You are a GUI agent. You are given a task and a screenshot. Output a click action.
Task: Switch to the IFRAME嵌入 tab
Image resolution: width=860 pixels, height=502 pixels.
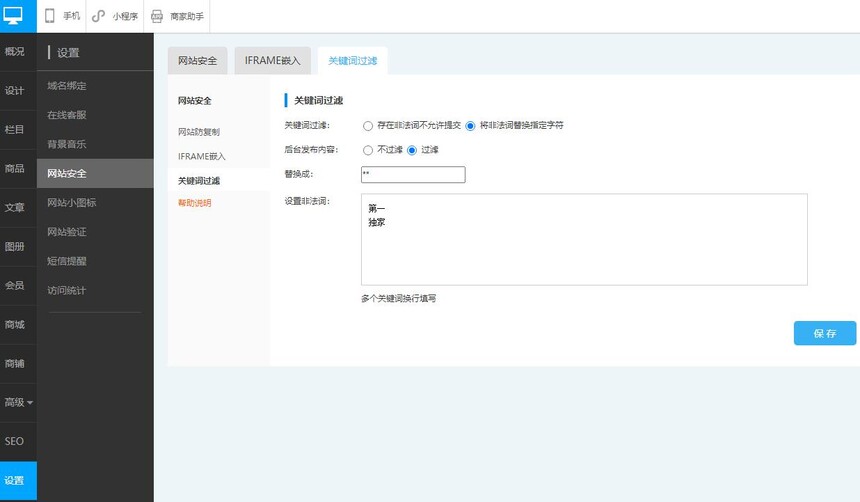272,61
